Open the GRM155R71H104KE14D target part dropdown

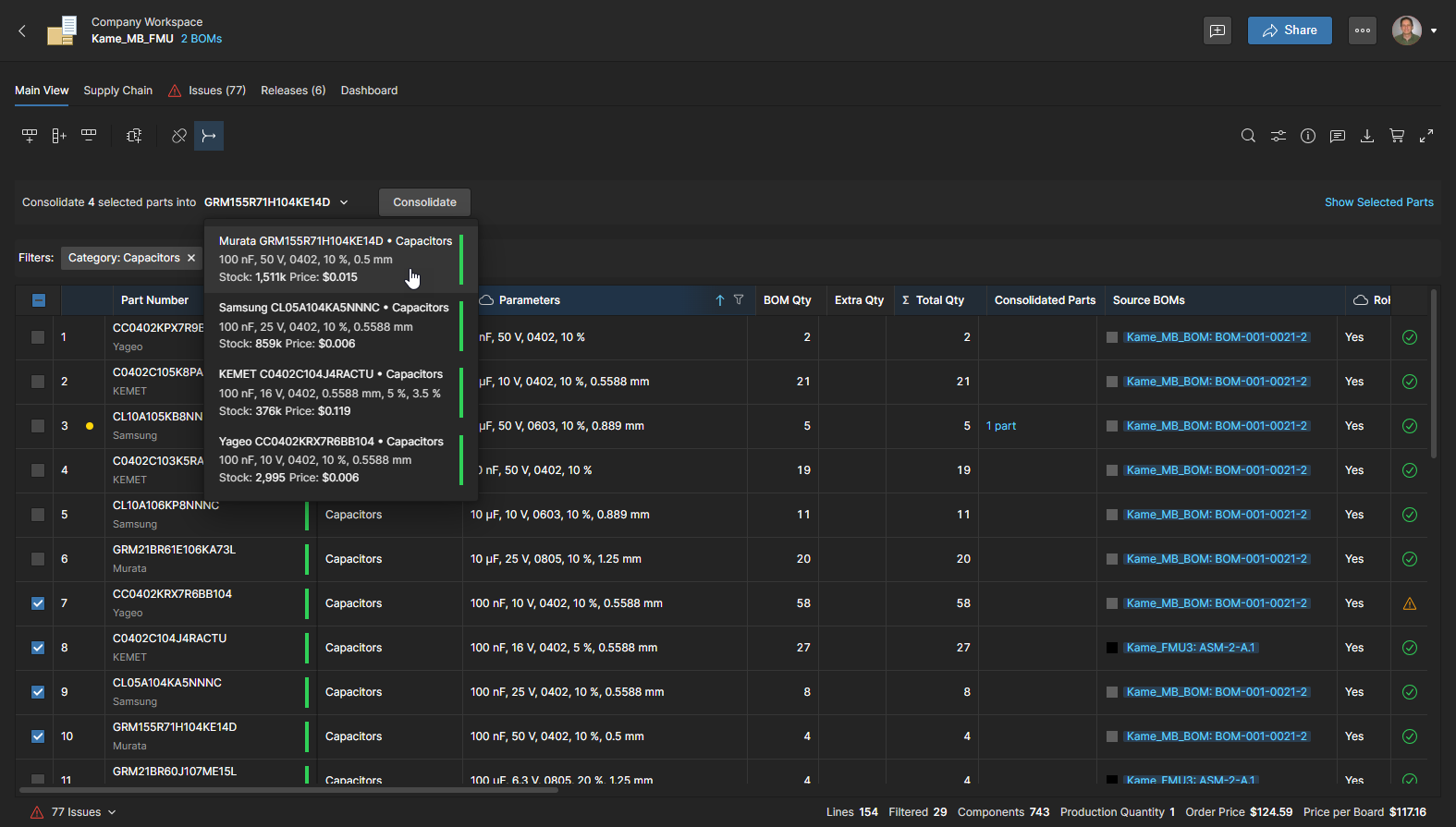[x=276, y=202]
